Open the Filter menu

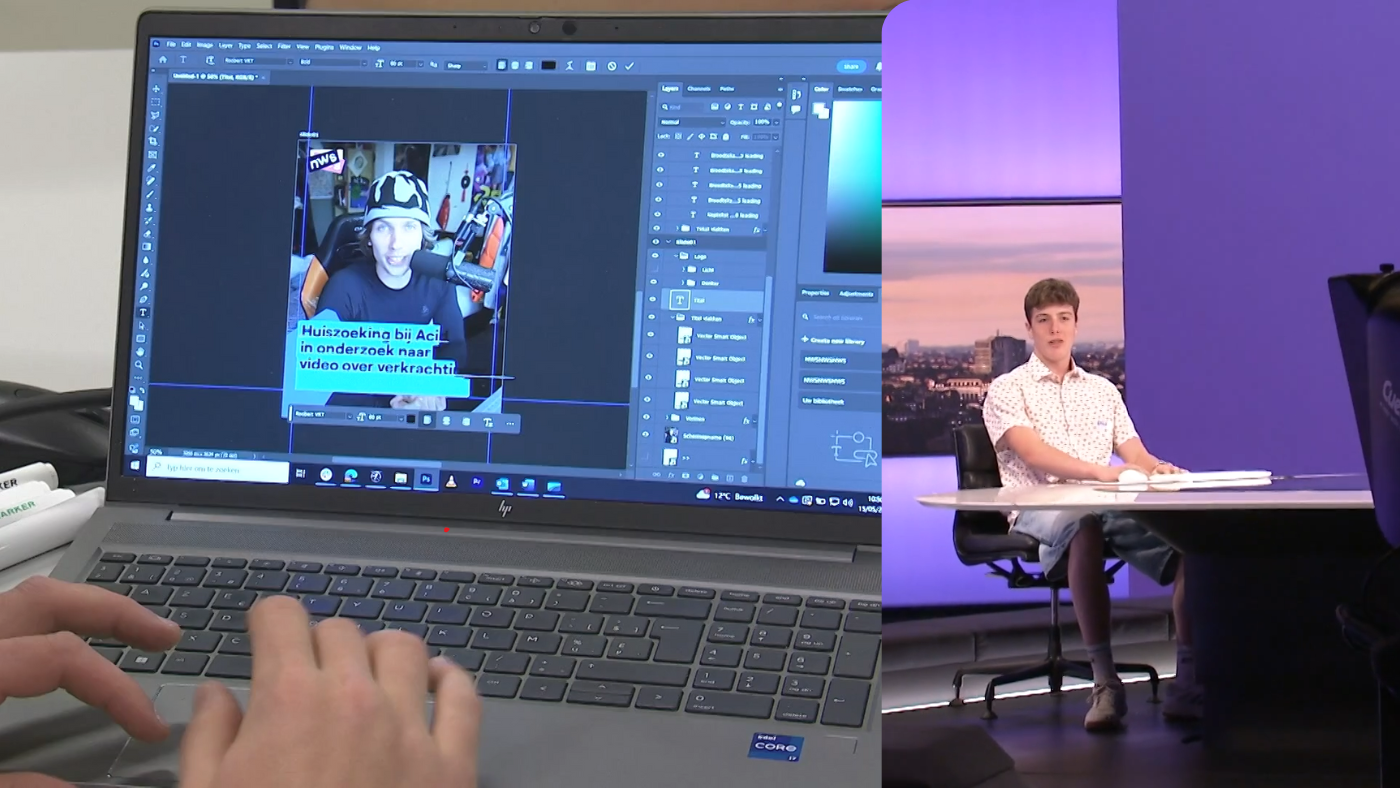point(284,46)
